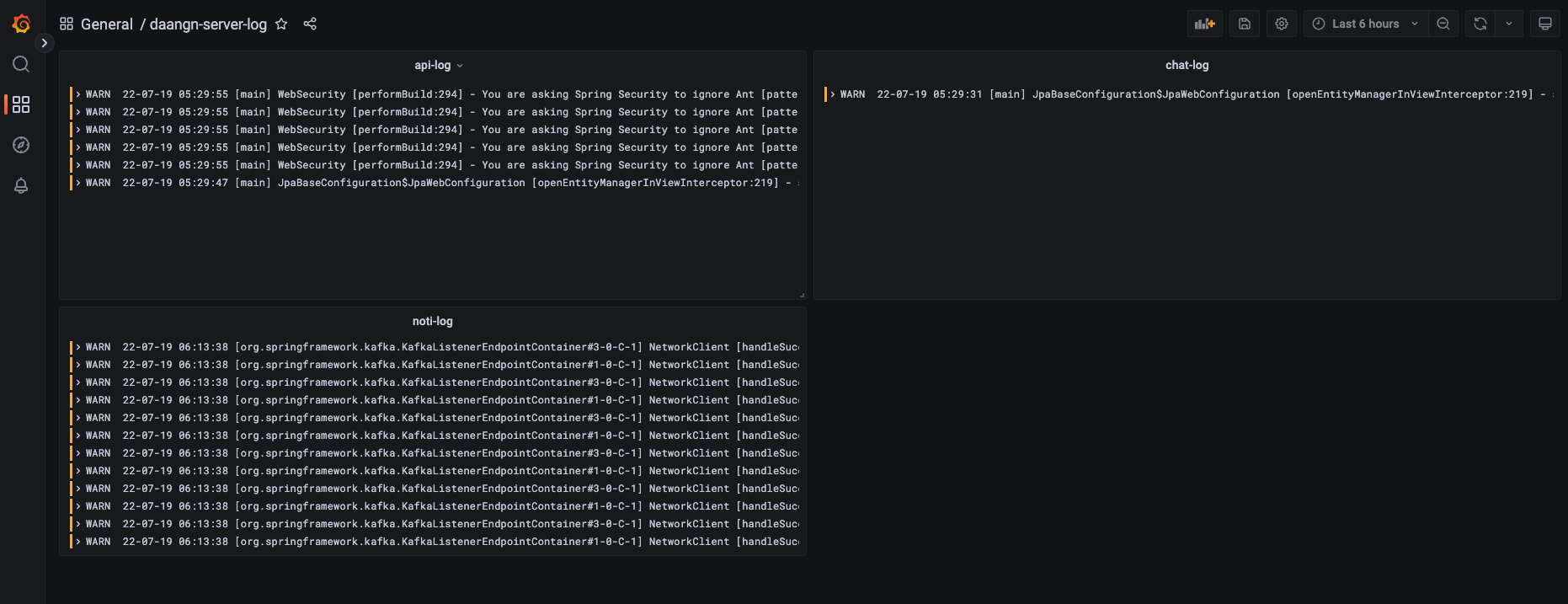Expand the collapsed left sidebar

point(44,42)
